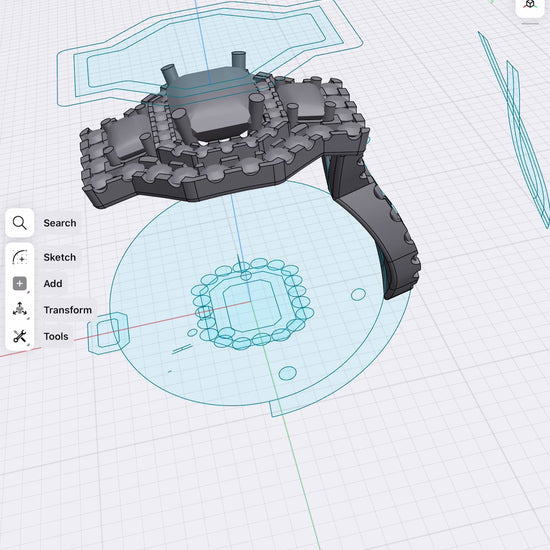
Task: Select the inner octagon sketch at origin
Action: [248, 306]
